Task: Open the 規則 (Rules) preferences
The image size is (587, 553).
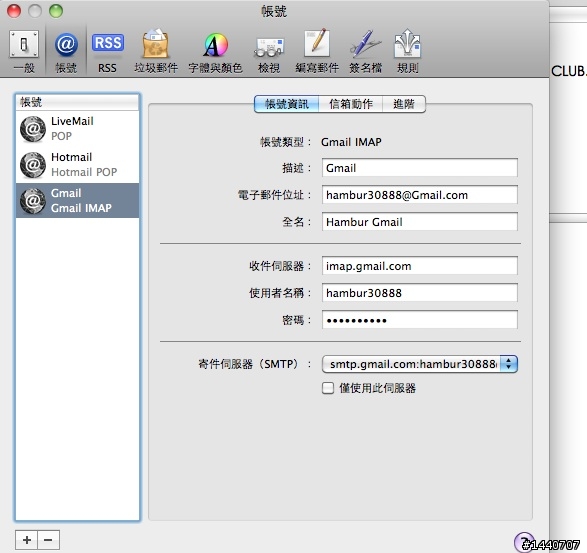Action: coord(407,51)
